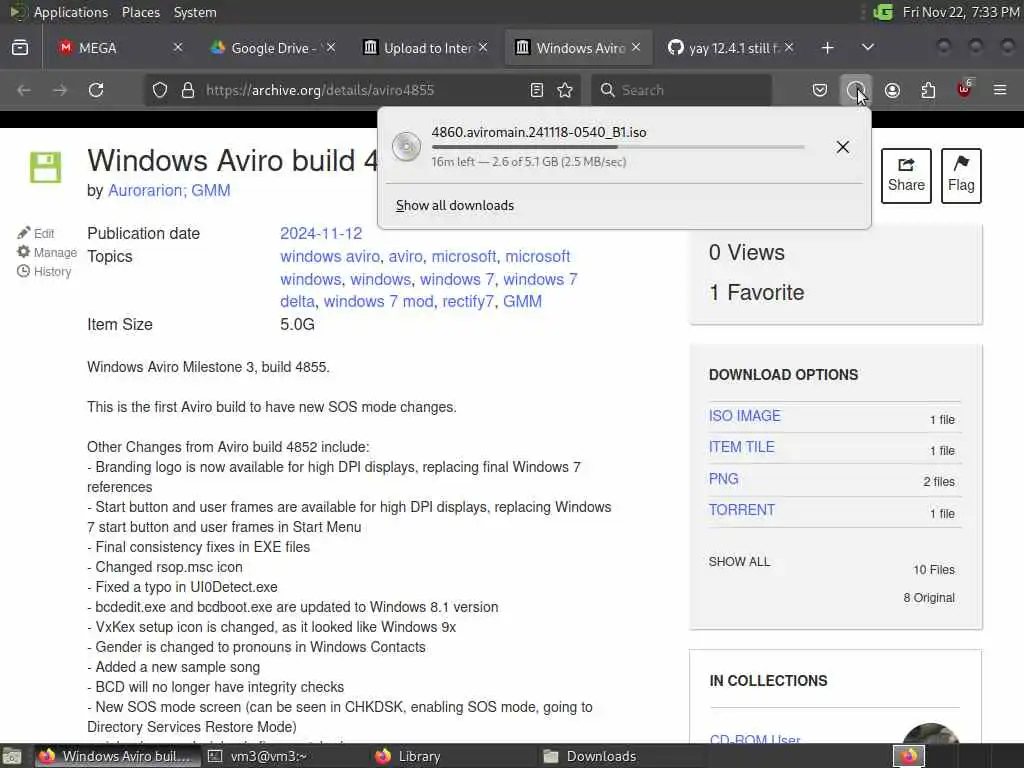This screenshot has height=768, width=1024.
Task: Close the Google Drive tab
Action: point(331,48)
